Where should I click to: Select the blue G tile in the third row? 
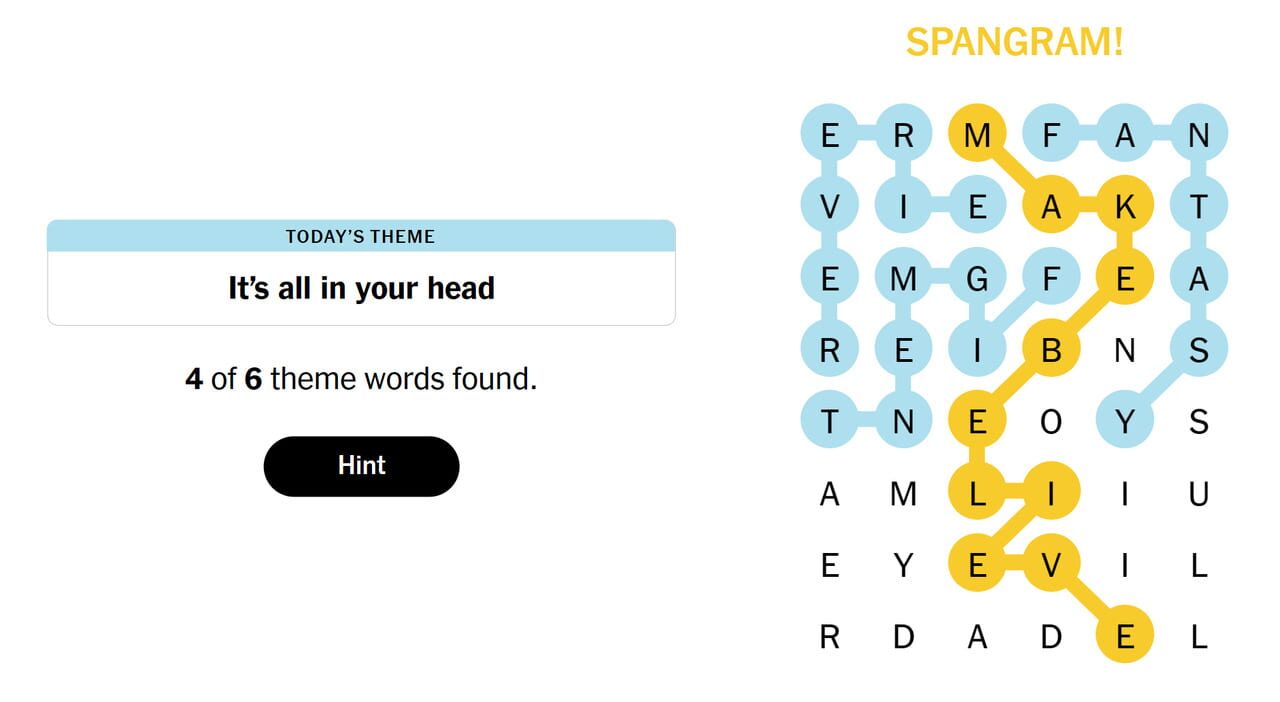[x=977, y=277]
